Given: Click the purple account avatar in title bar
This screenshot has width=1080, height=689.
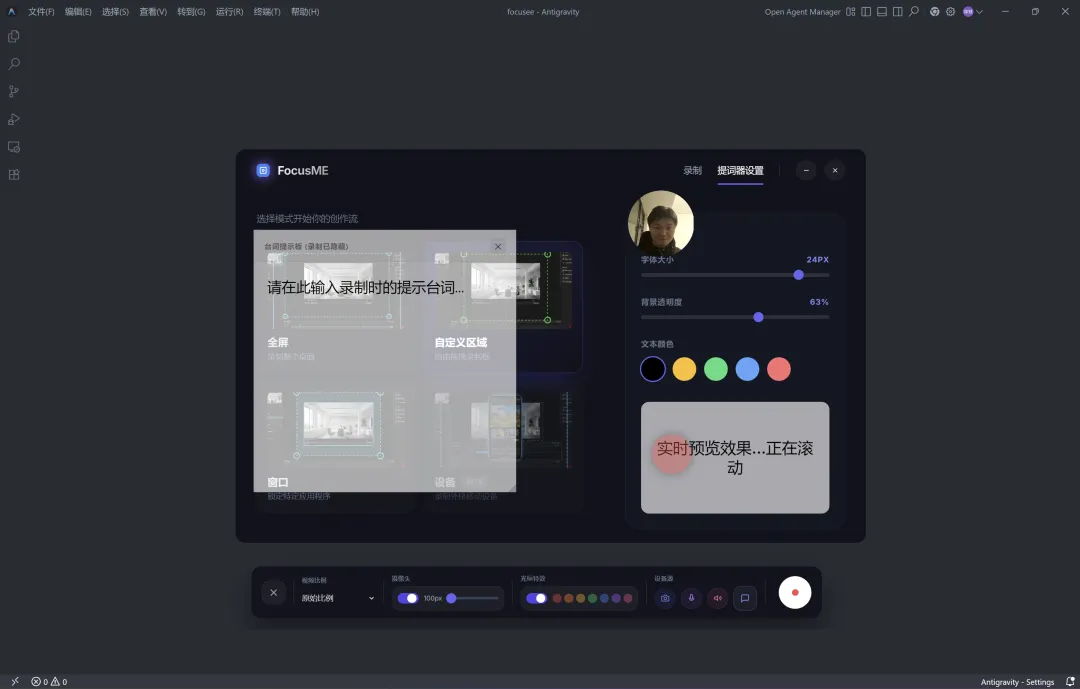Looking at the screenshot, I should tap(968, 12).
